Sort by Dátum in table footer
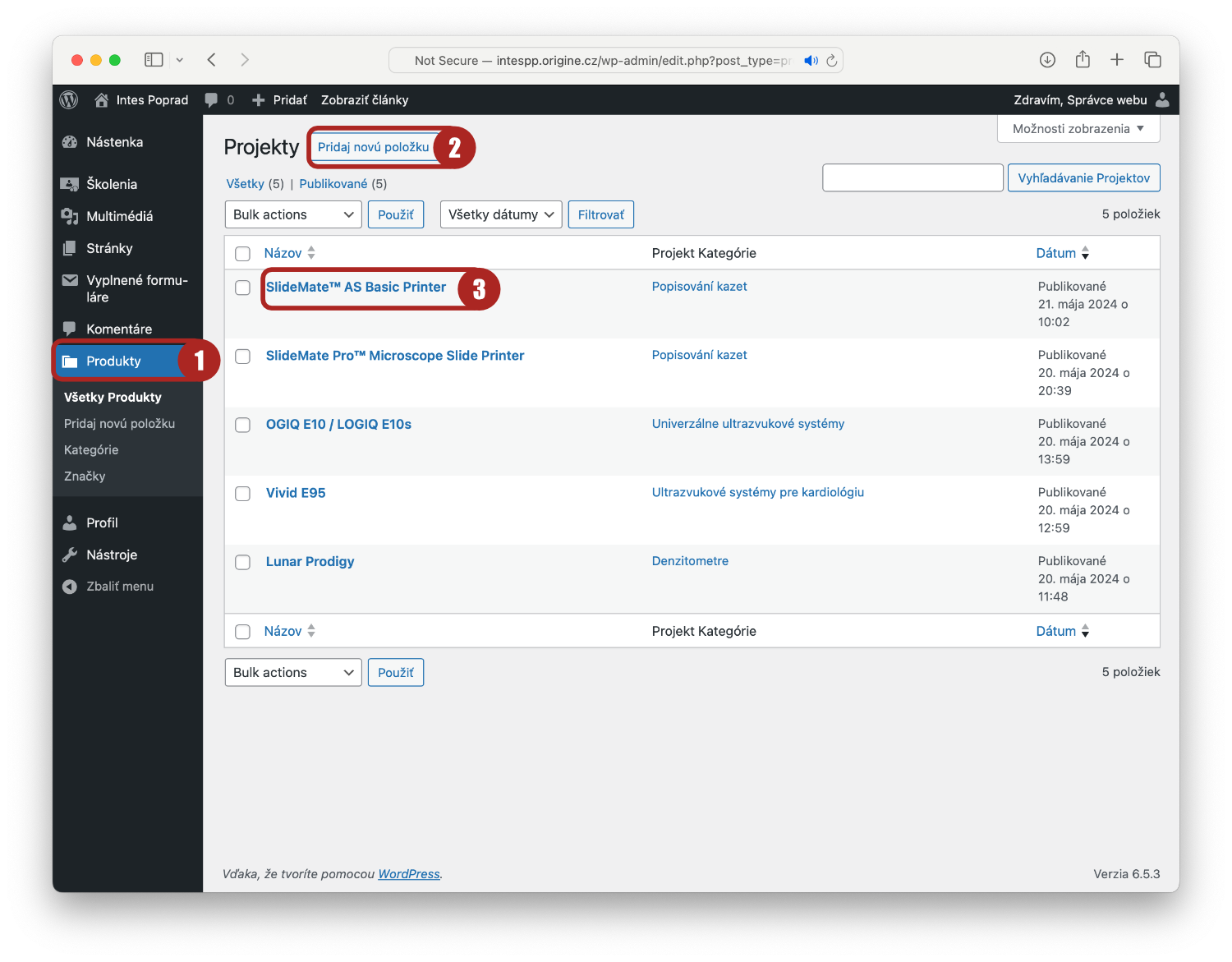Viewport: 1232px width, 962px height. pos(1063,631)
